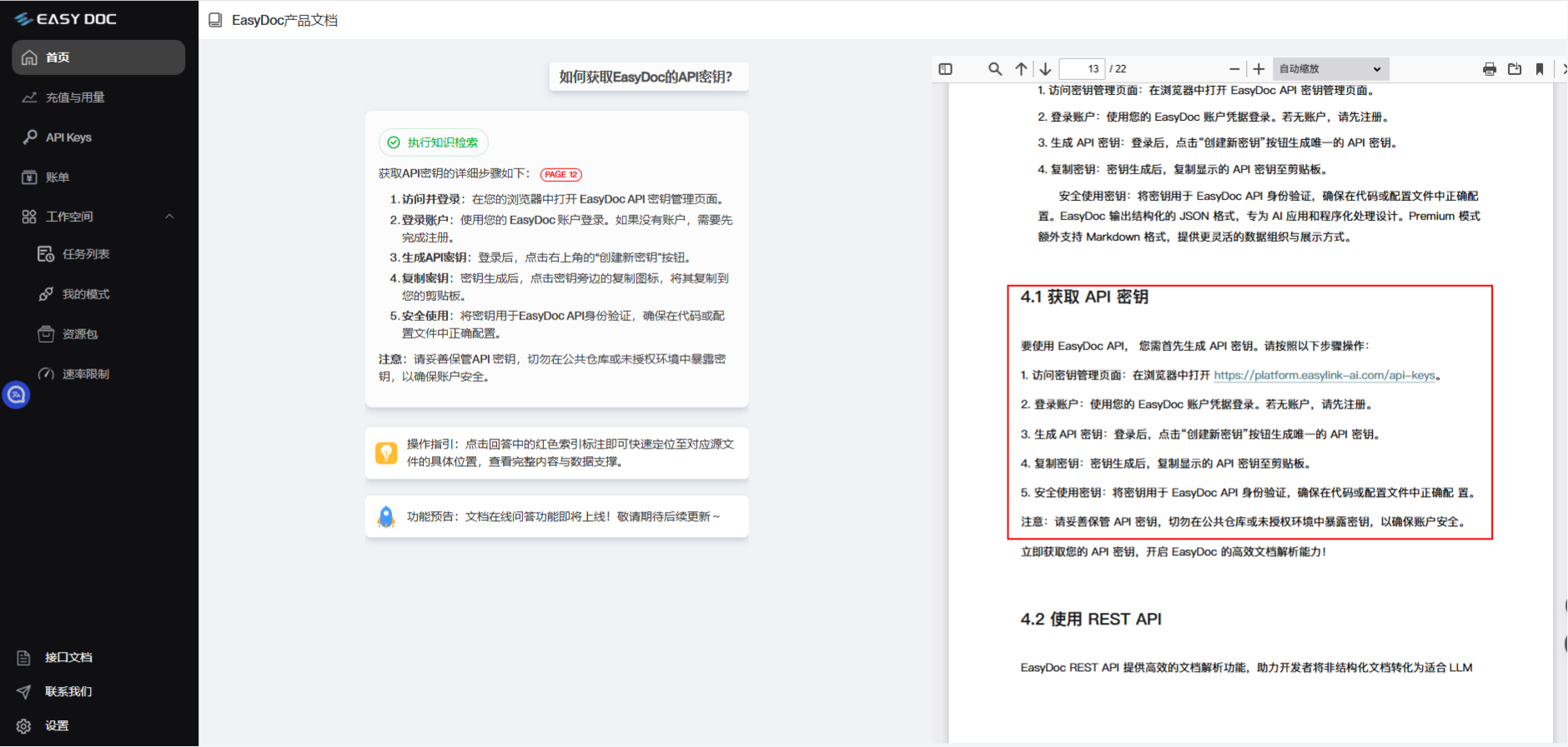The width and height of the screenshot is (1568, 747).
Task: Click the 执行知识检索 status pill
Action: 434,143
